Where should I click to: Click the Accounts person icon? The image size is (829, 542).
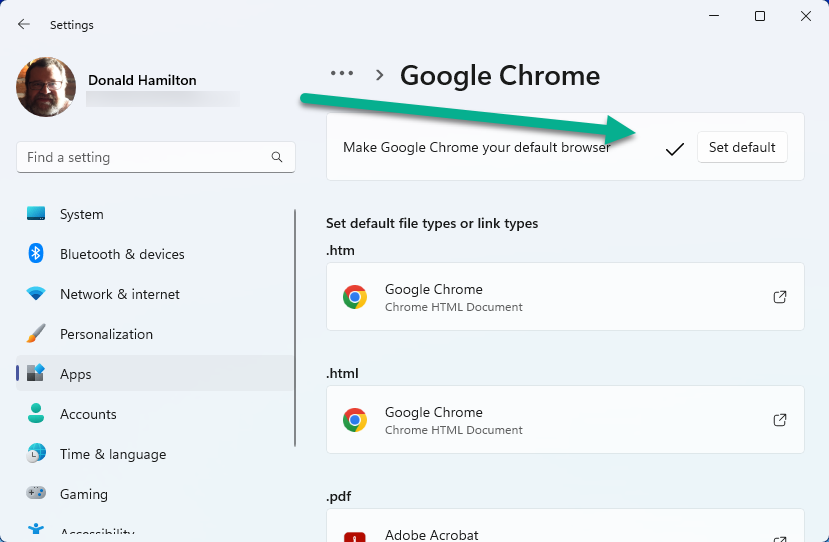pyautogui.click(x=36, y=413)
